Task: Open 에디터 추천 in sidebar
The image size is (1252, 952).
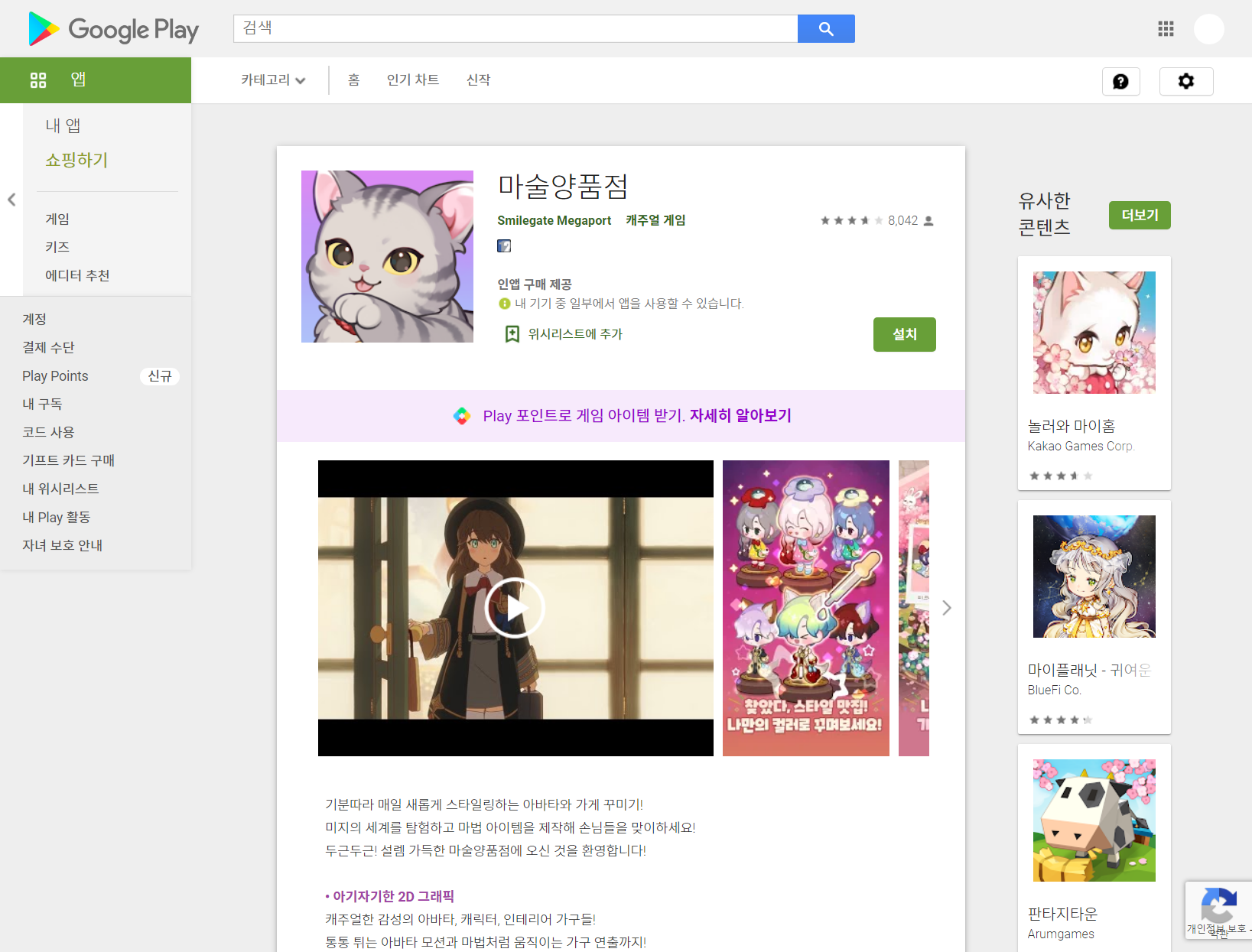Action: (x=77, y=275)
